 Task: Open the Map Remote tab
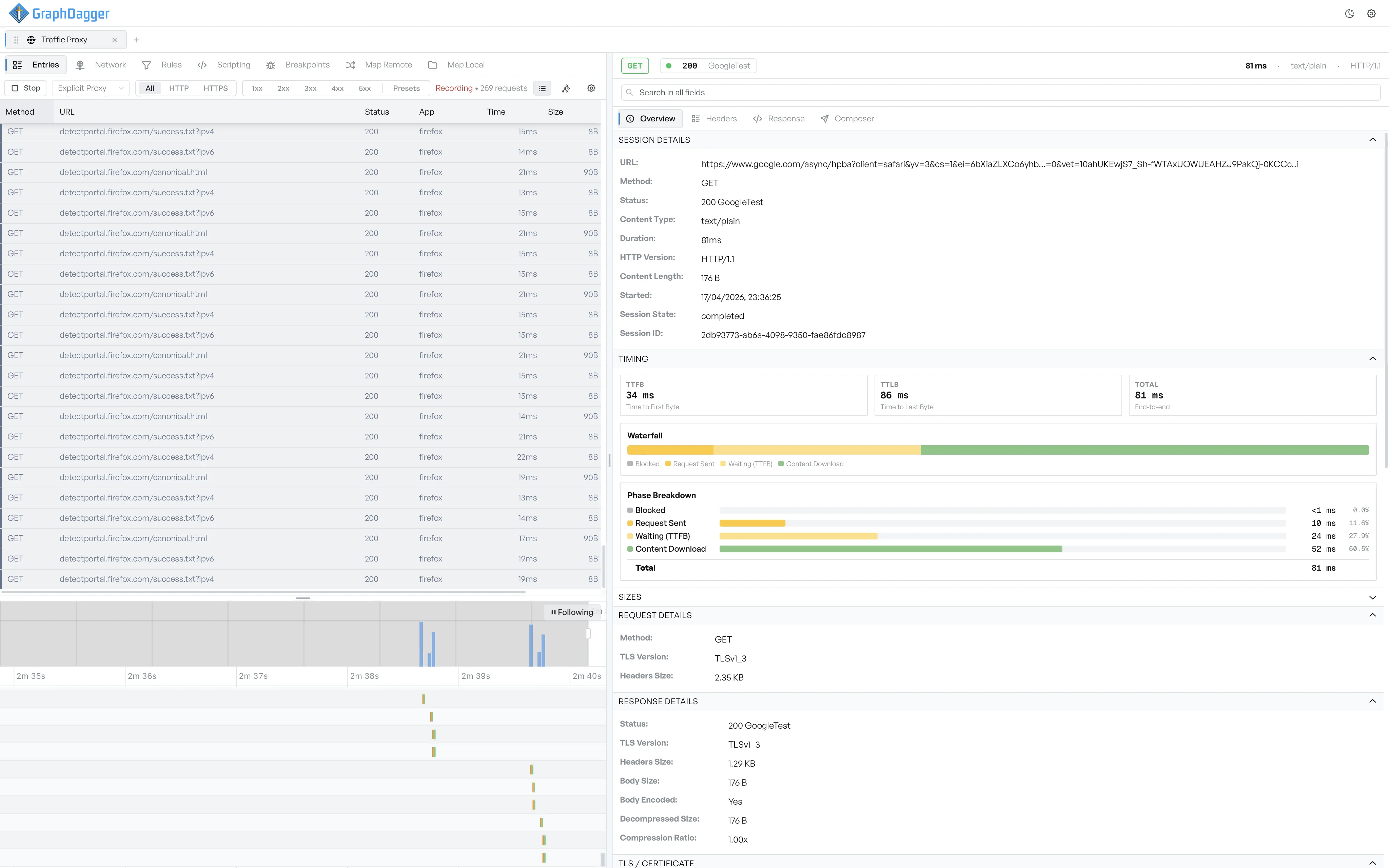(379, 65)
